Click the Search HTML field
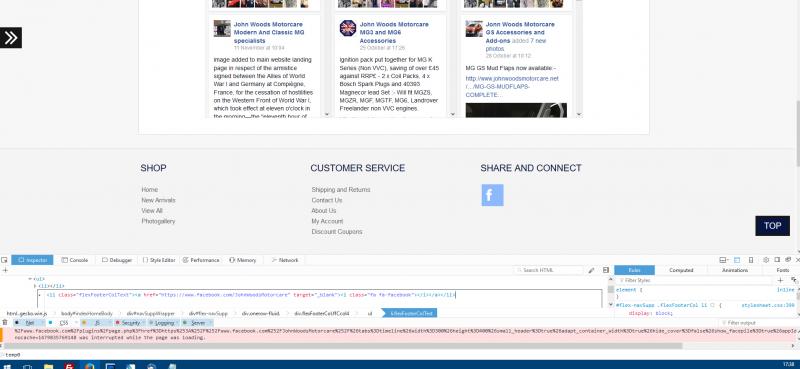Screen dimensions: 800x369 548,270
